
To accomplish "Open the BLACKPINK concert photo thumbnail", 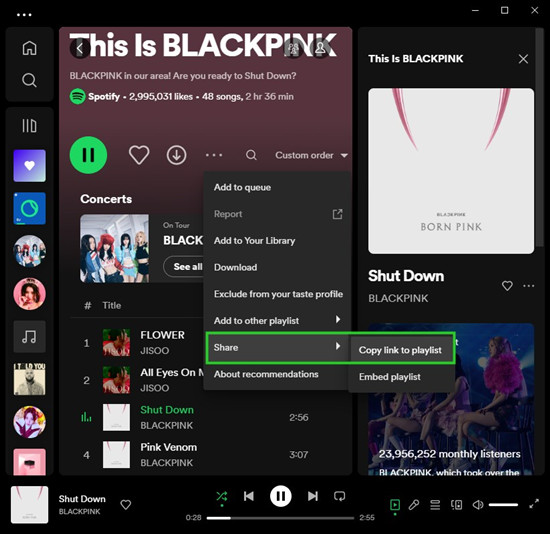I will (x=114, y=248).
